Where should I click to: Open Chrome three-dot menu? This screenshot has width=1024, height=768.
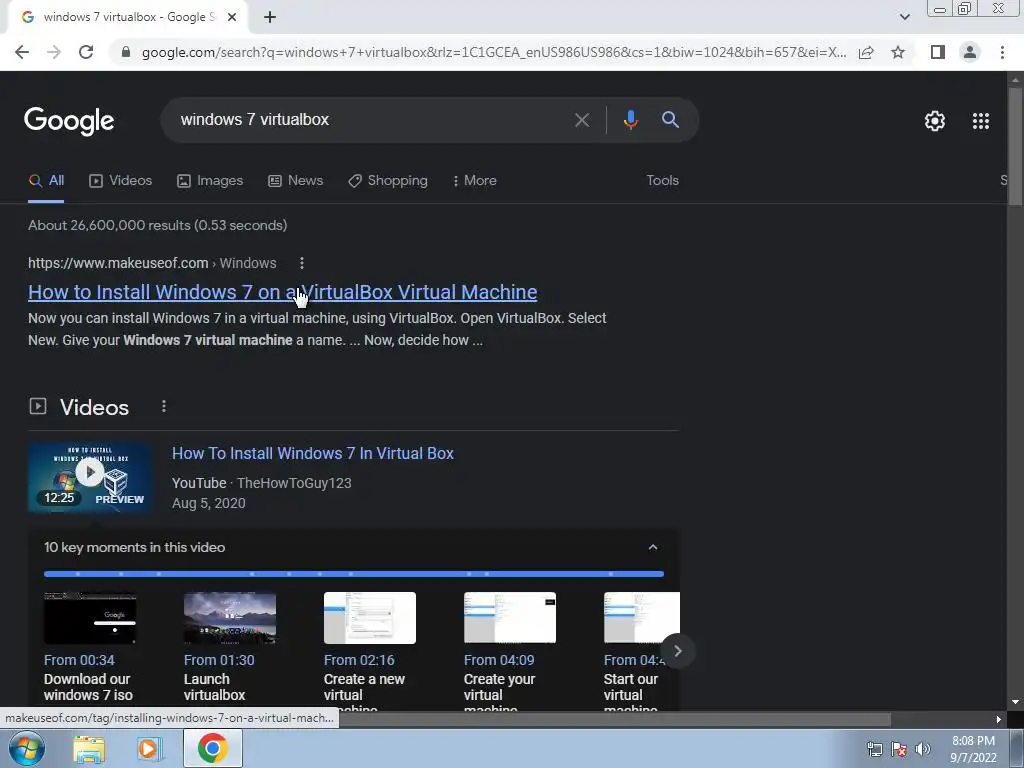click(1002, 52)
